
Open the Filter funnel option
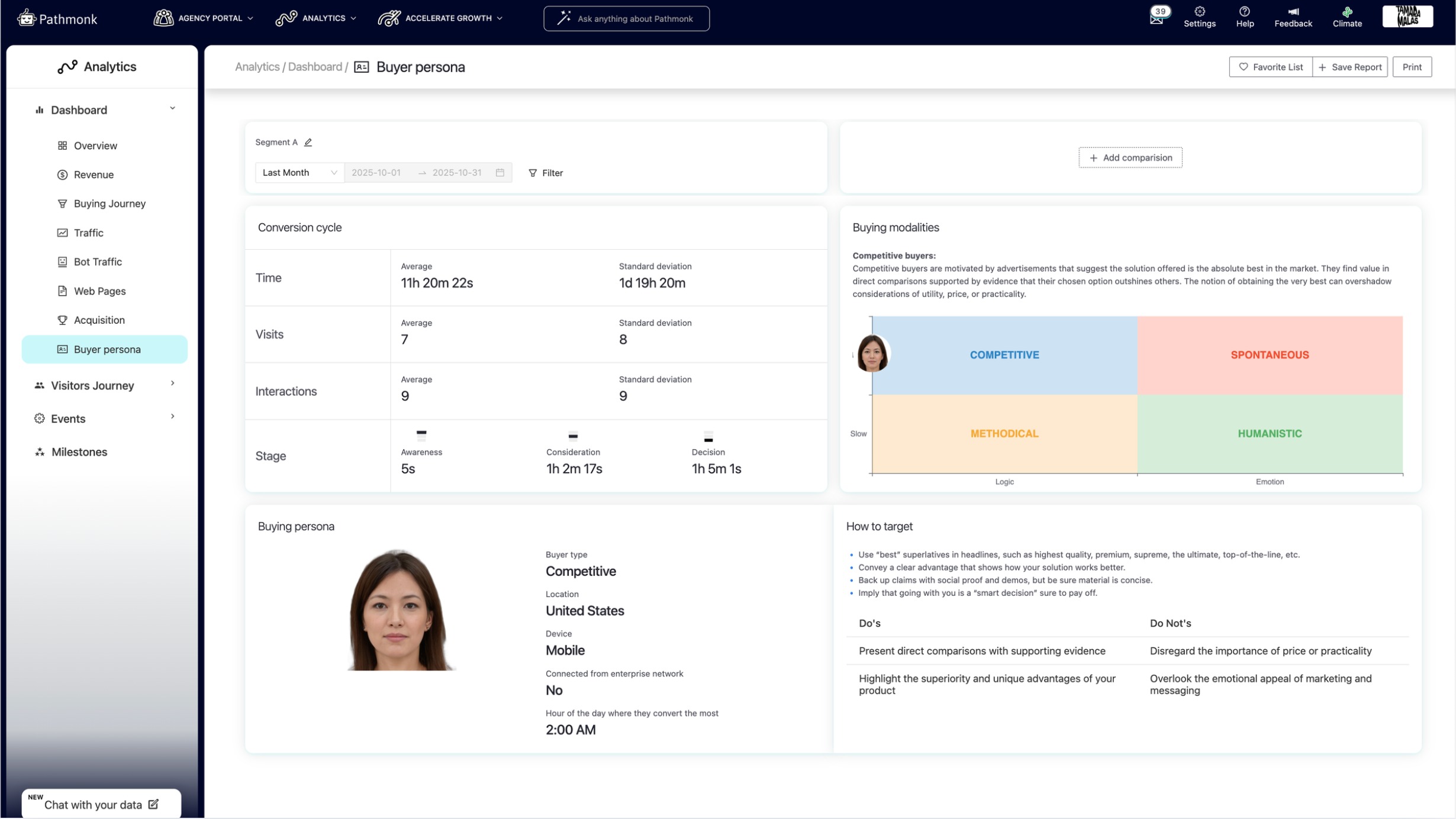(x=545, y=173)
